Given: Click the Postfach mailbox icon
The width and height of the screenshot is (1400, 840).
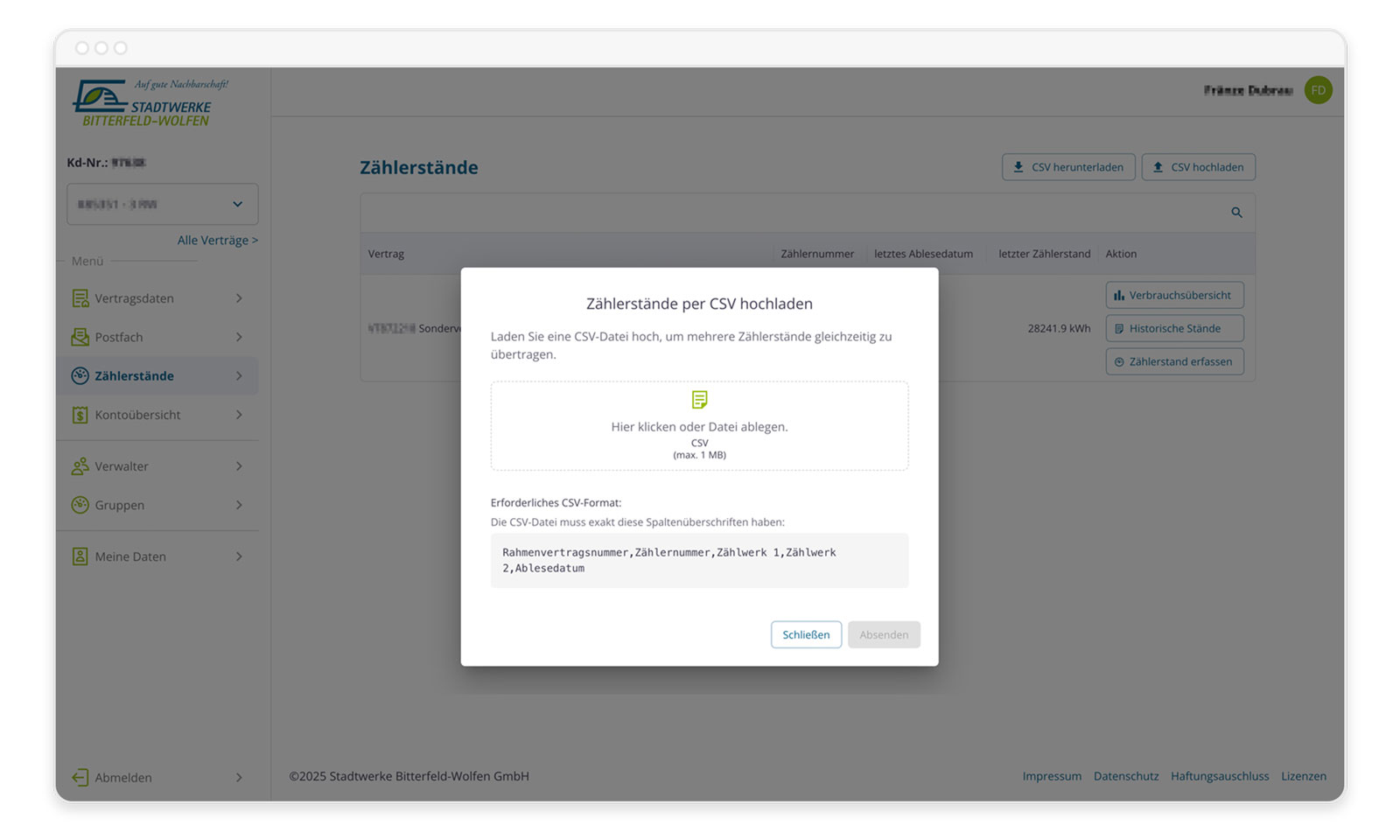Looking at the screenshot, I should [80, 337].
